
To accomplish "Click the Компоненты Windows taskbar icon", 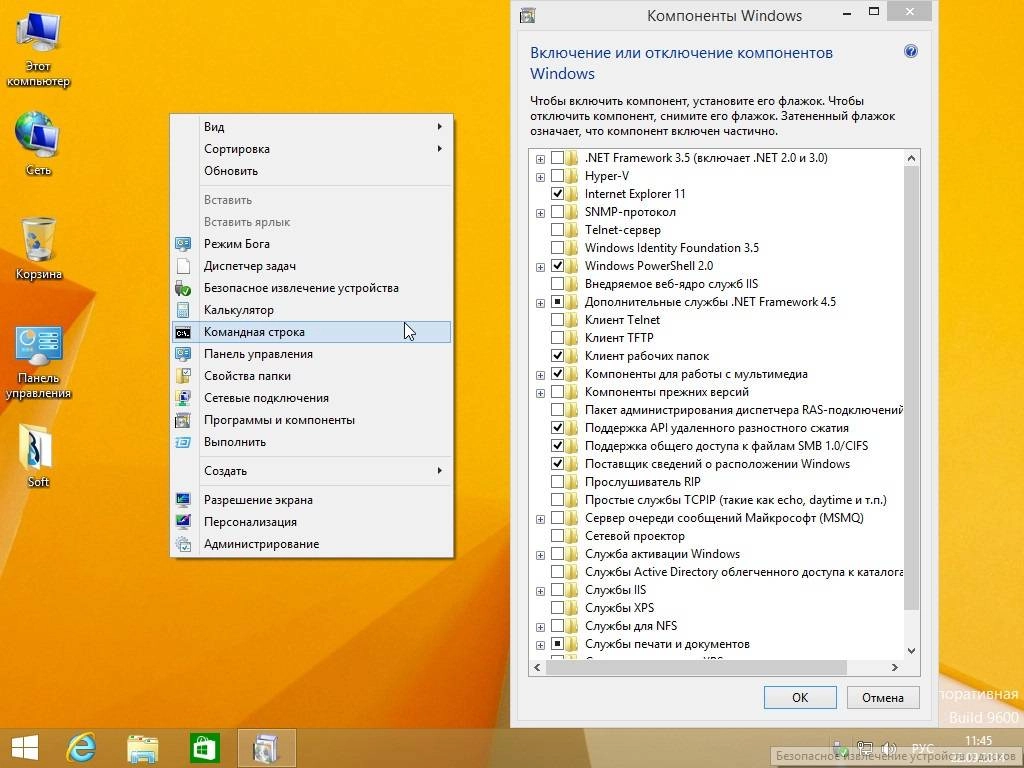I will click(x=266, y=748).
